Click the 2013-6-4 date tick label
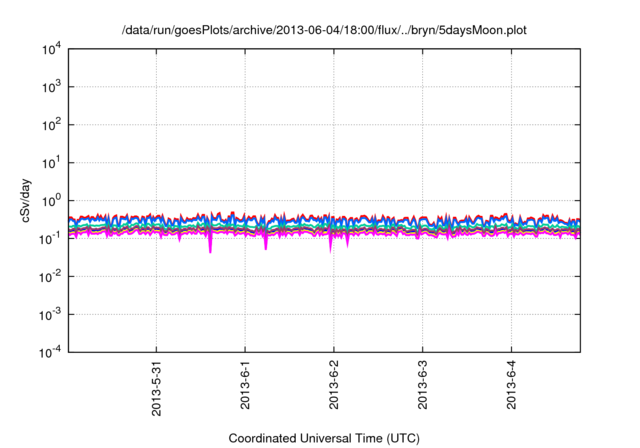Screen dimensions: 640x448 pyautogui.click(x=511, y=385)
